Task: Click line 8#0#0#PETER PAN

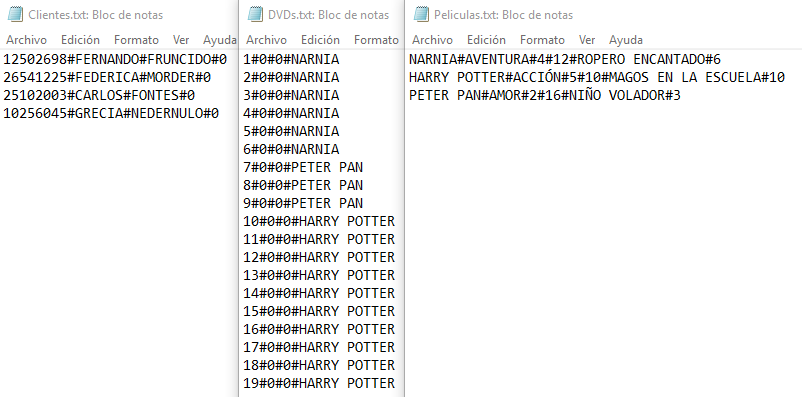Action: [x=303, y=185]
